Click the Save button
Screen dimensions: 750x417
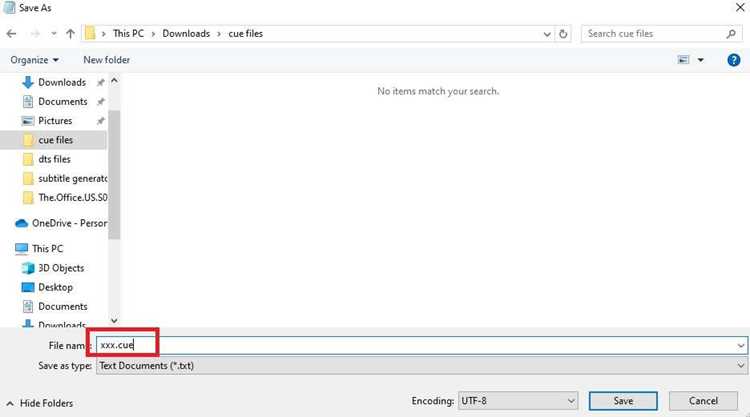click(x=623, y=401)
